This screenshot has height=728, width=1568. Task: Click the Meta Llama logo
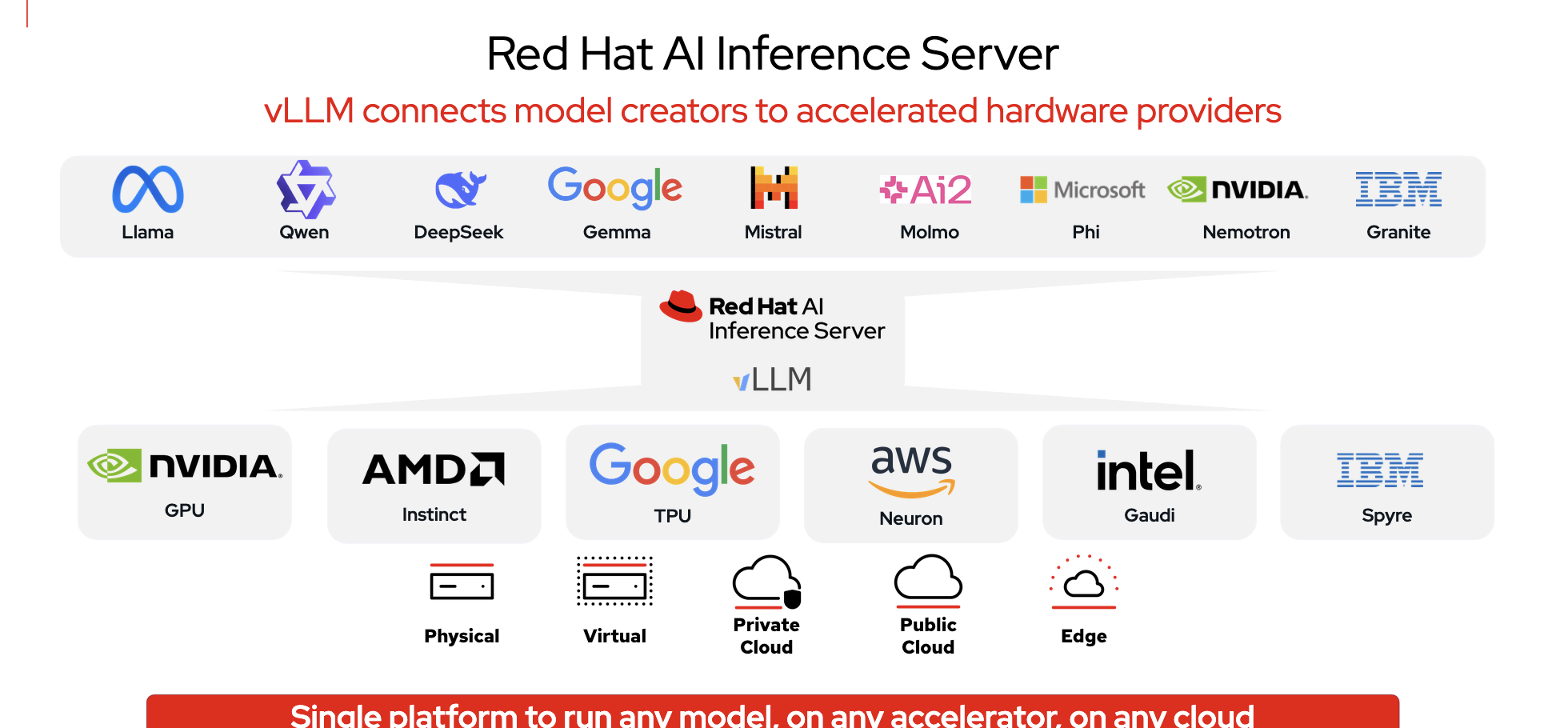148,190
